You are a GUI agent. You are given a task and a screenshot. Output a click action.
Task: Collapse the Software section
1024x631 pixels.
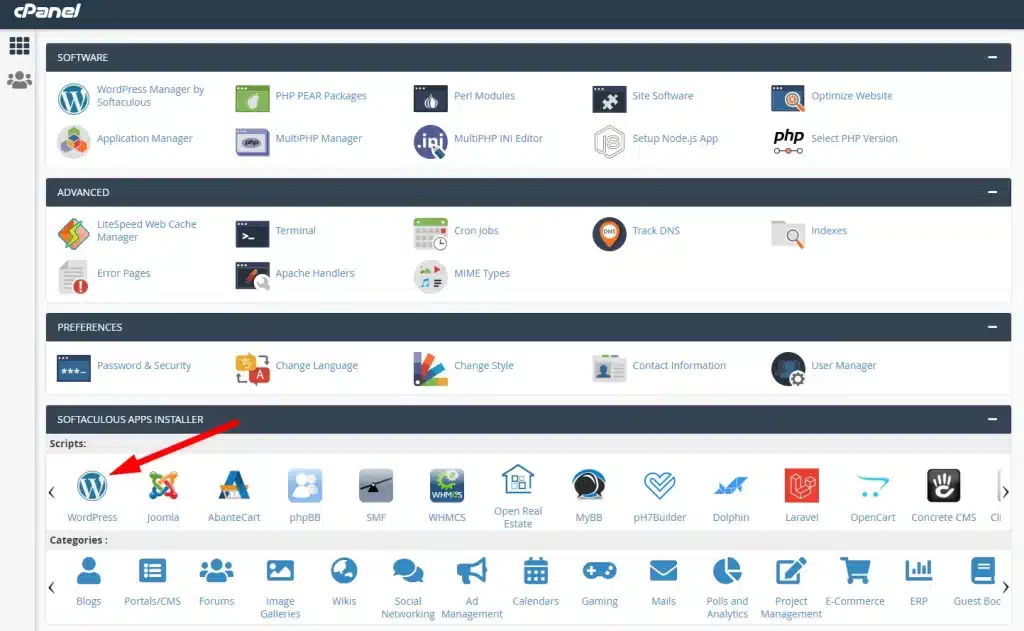coord(992,58)
